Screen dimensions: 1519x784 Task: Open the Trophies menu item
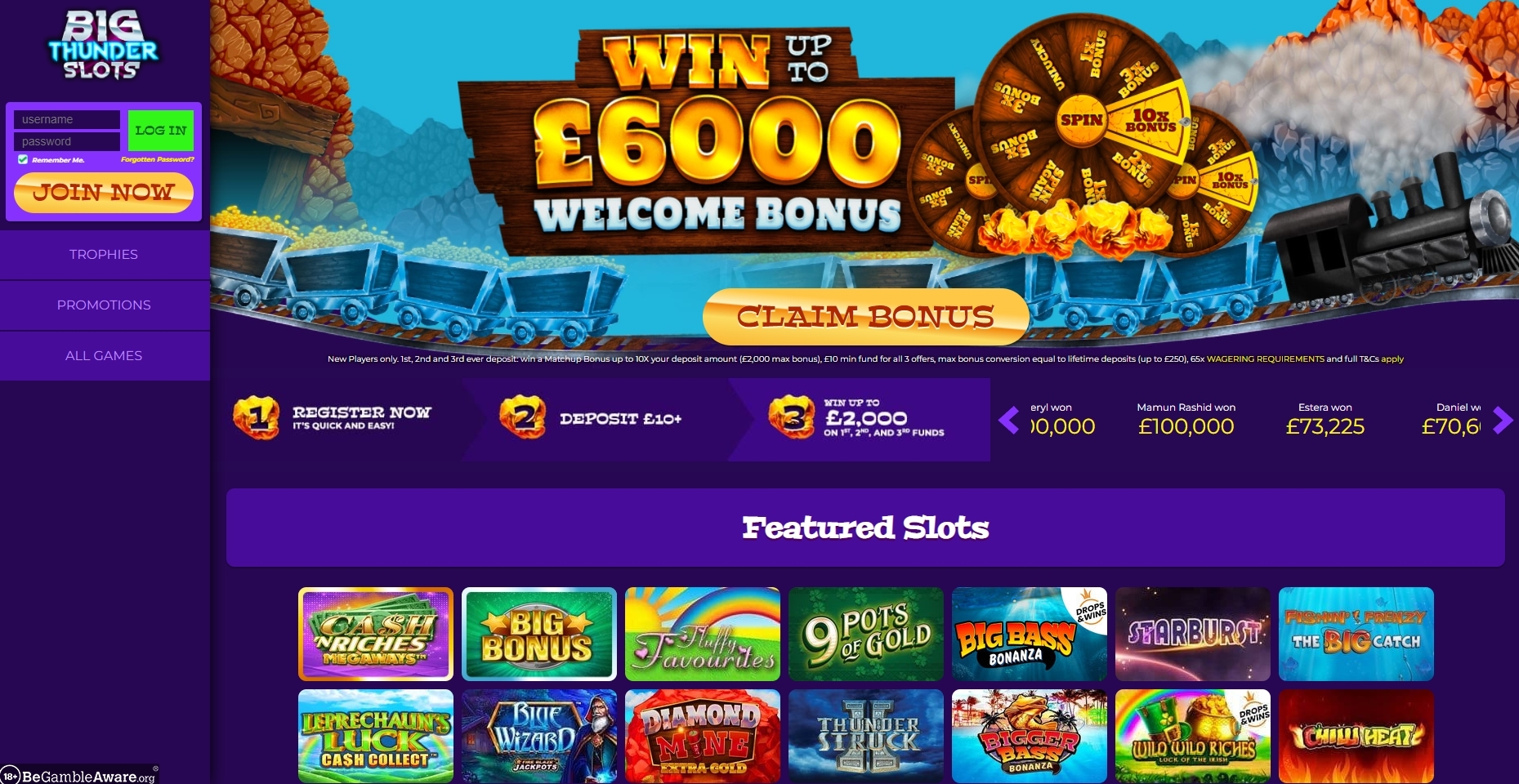[x=104, y=254]
